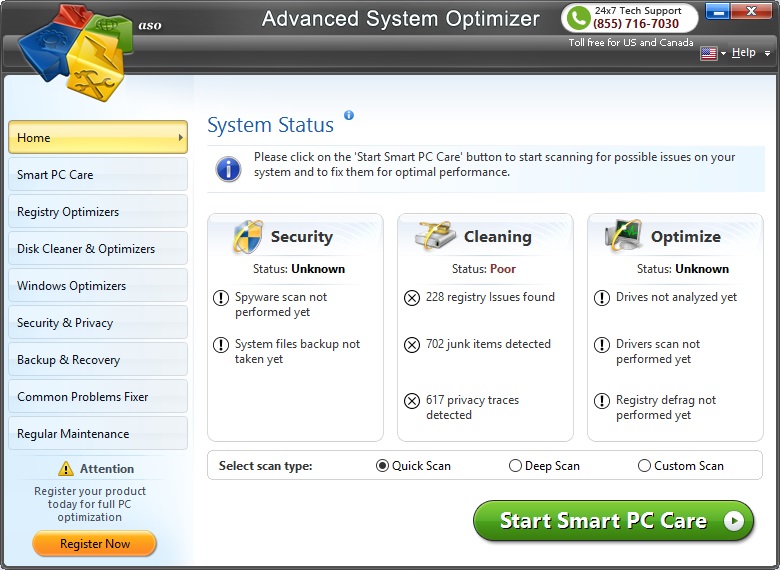
Task: Click the Start Smart PC Care button
Action: pos(613,521)
